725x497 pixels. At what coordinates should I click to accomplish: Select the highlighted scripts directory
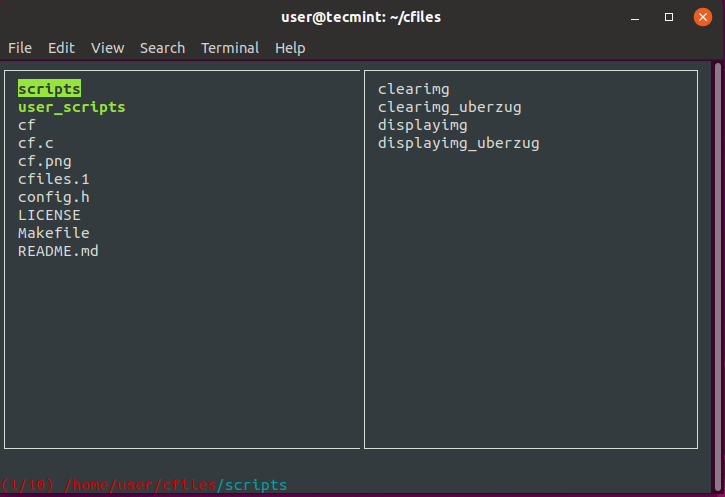(49, 89)
